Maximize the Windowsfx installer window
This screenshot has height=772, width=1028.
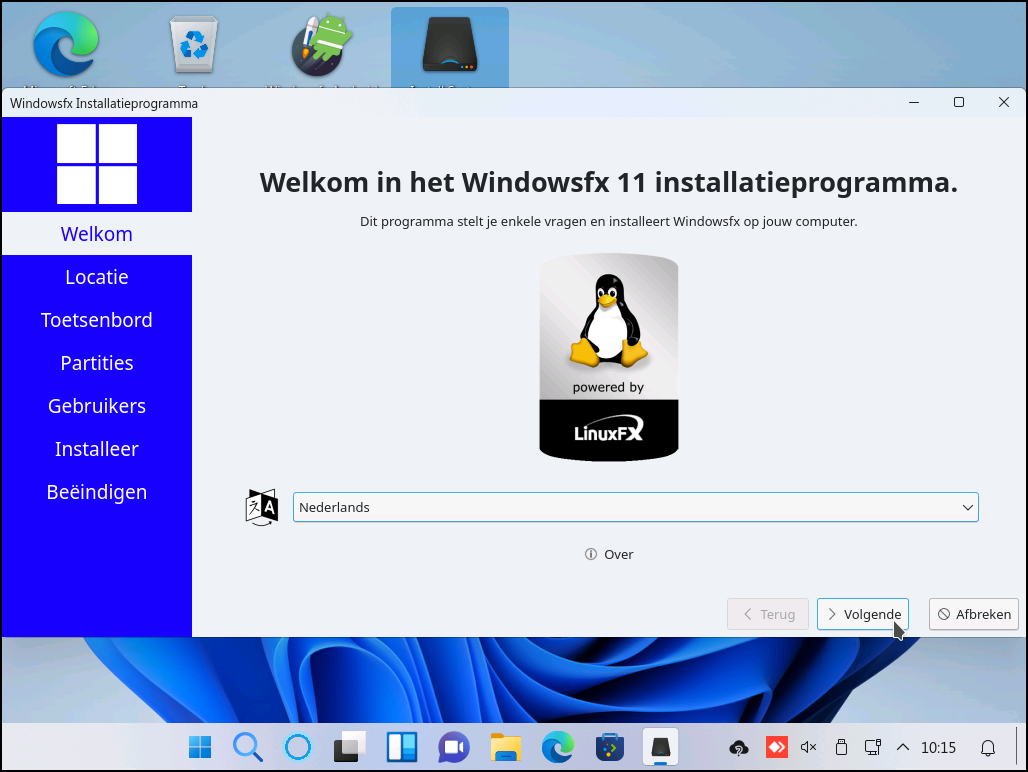pyautogui.click(x=959, y=102)
